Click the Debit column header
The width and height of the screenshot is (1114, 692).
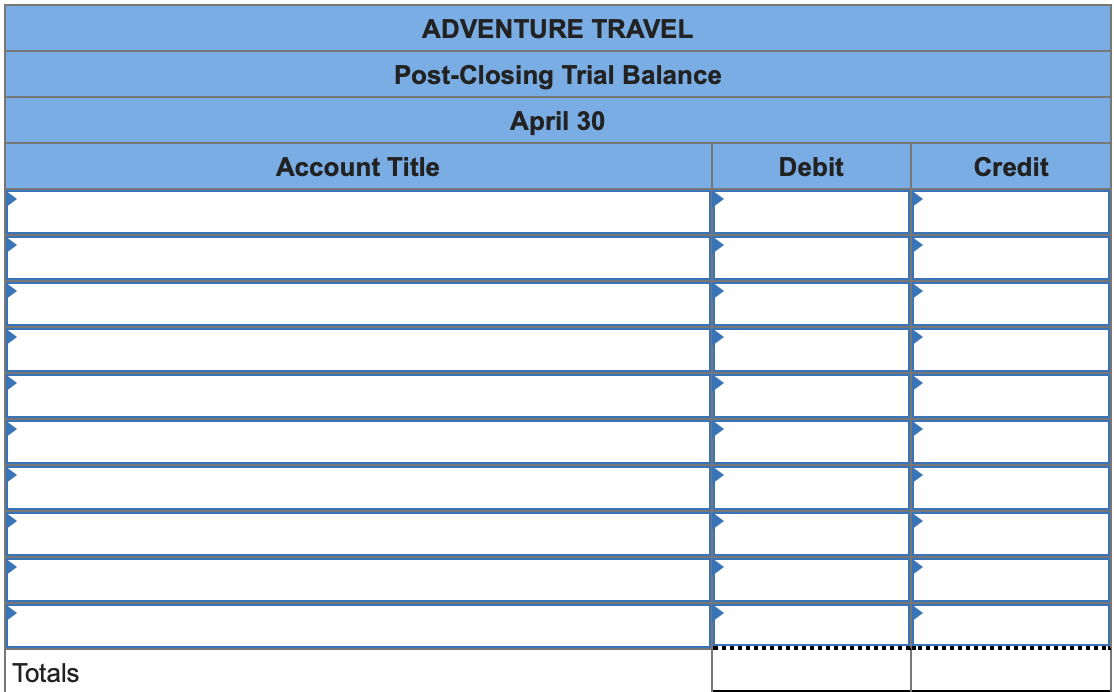tap(810, 167)
